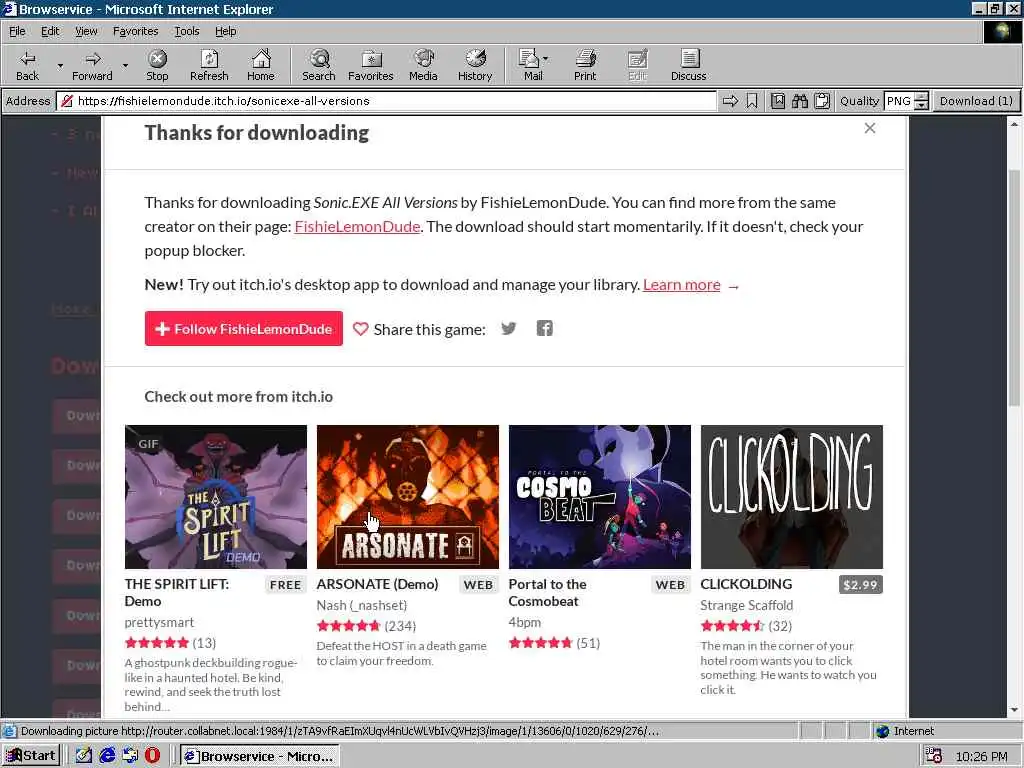Open the Media pane
Screen dimensions: 1024x768
coord(423,65)
